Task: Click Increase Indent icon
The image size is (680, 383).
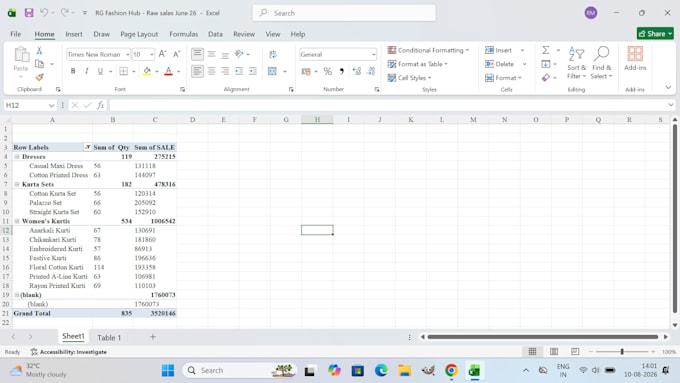Action: pos(253,71)
